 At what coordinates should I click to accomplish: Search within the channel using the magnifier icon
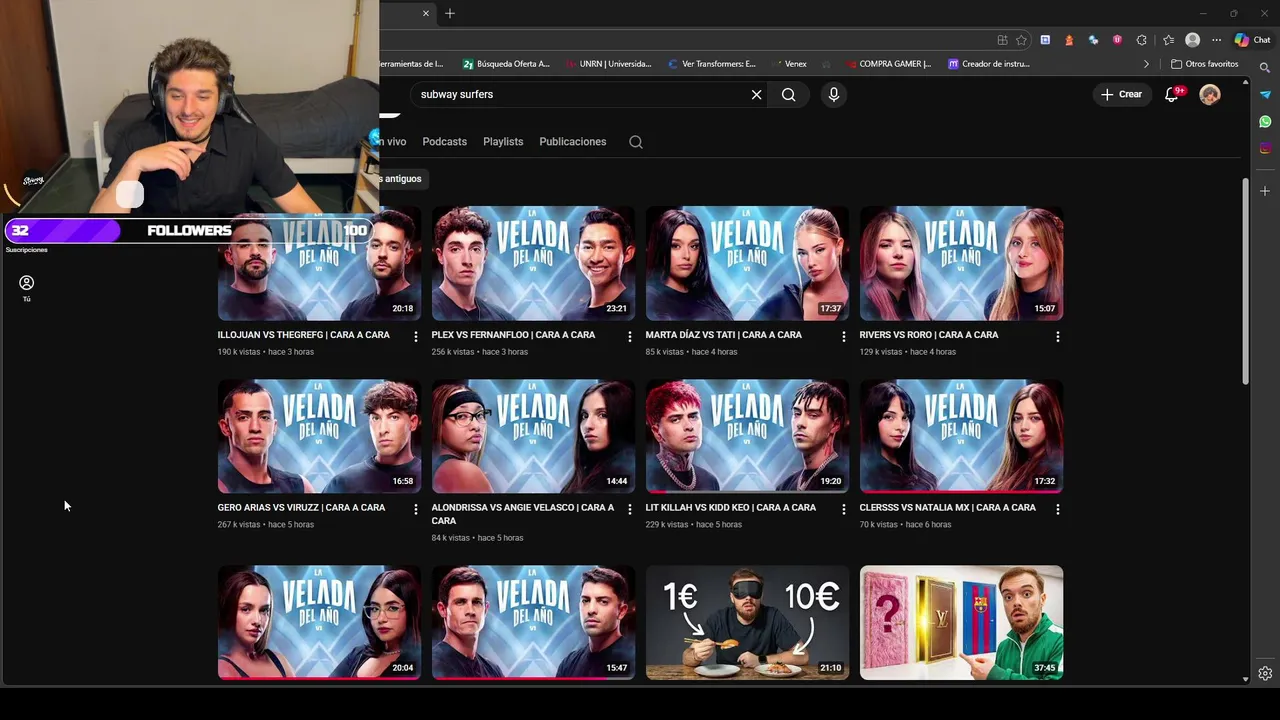[635, 142]
